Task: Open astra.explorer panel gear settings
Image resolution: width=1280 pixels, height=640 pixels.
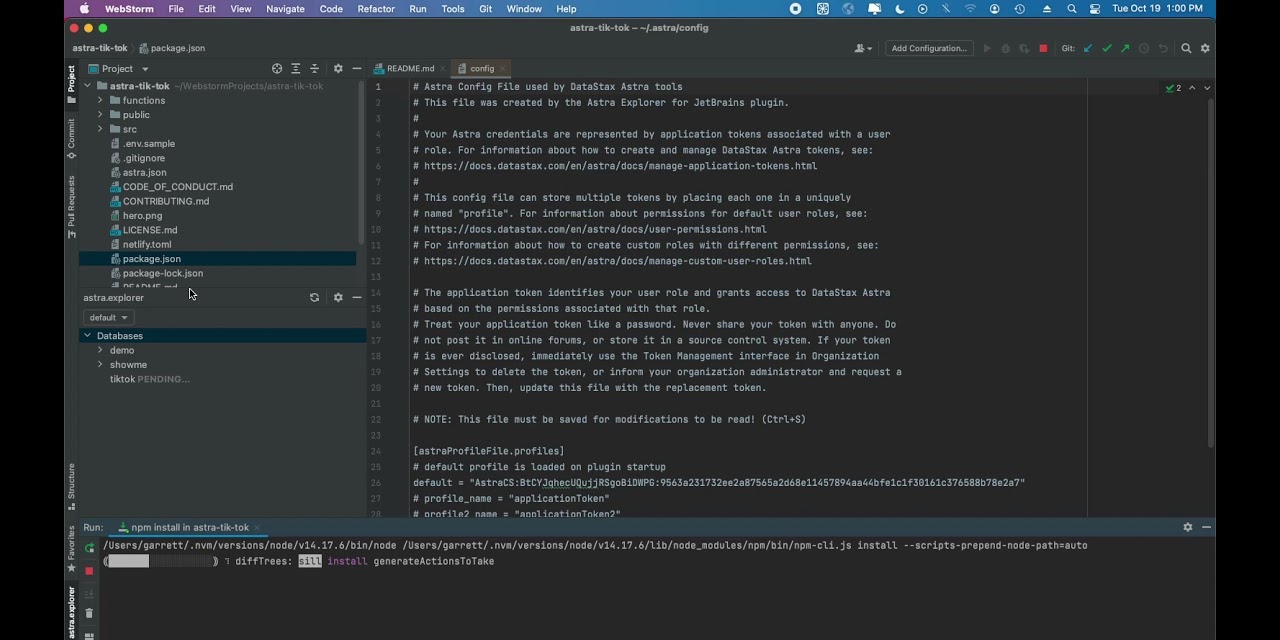Action: coord(338,298)
